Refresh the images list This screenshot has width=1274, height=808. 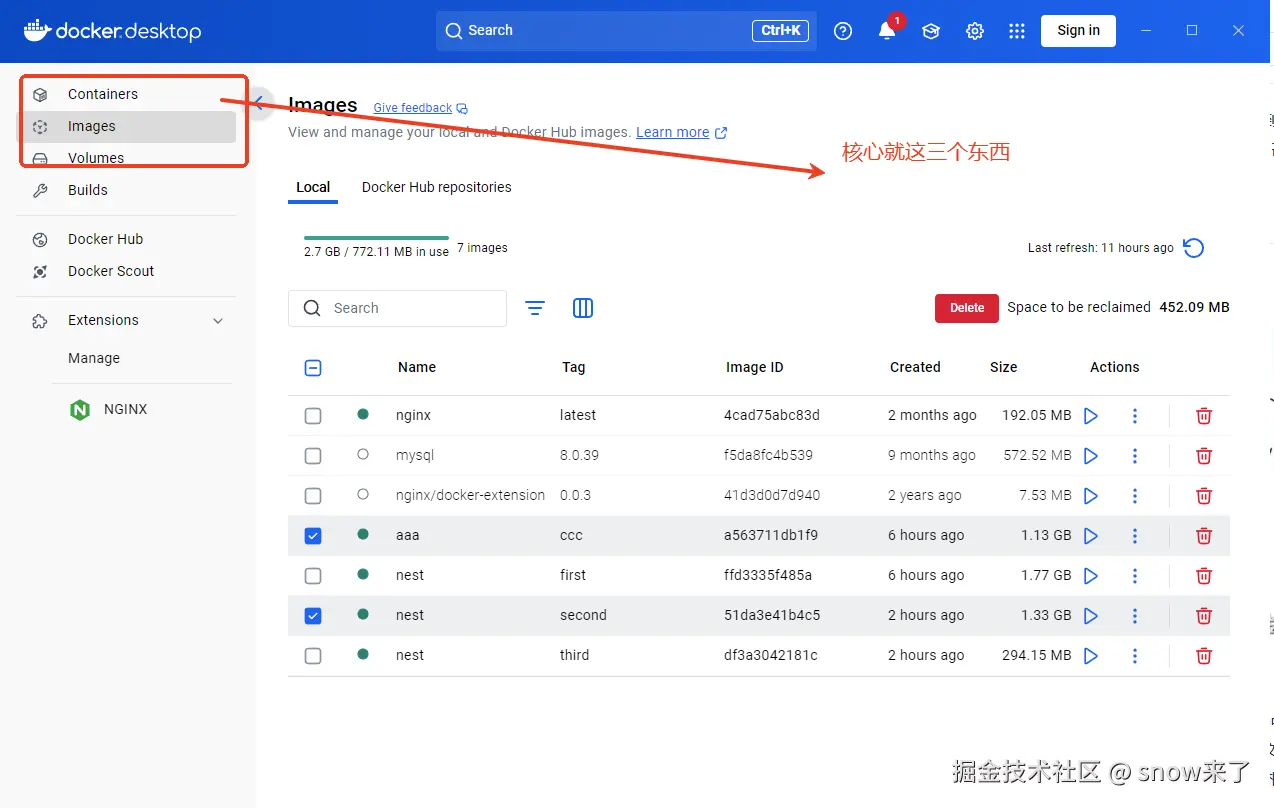point(1193,248)
